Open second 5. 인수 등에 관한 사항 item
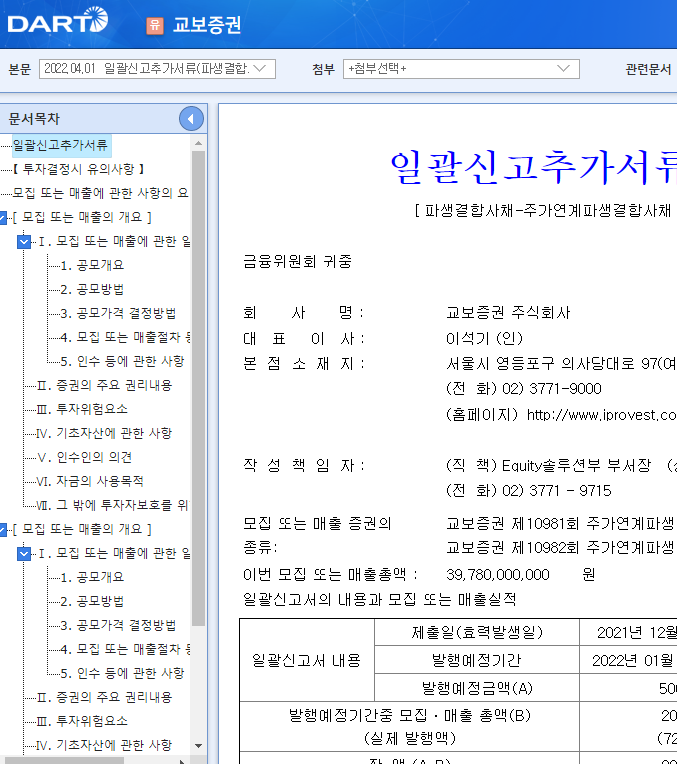This screenshot has height=764, width=677. (x=122, y=673)
